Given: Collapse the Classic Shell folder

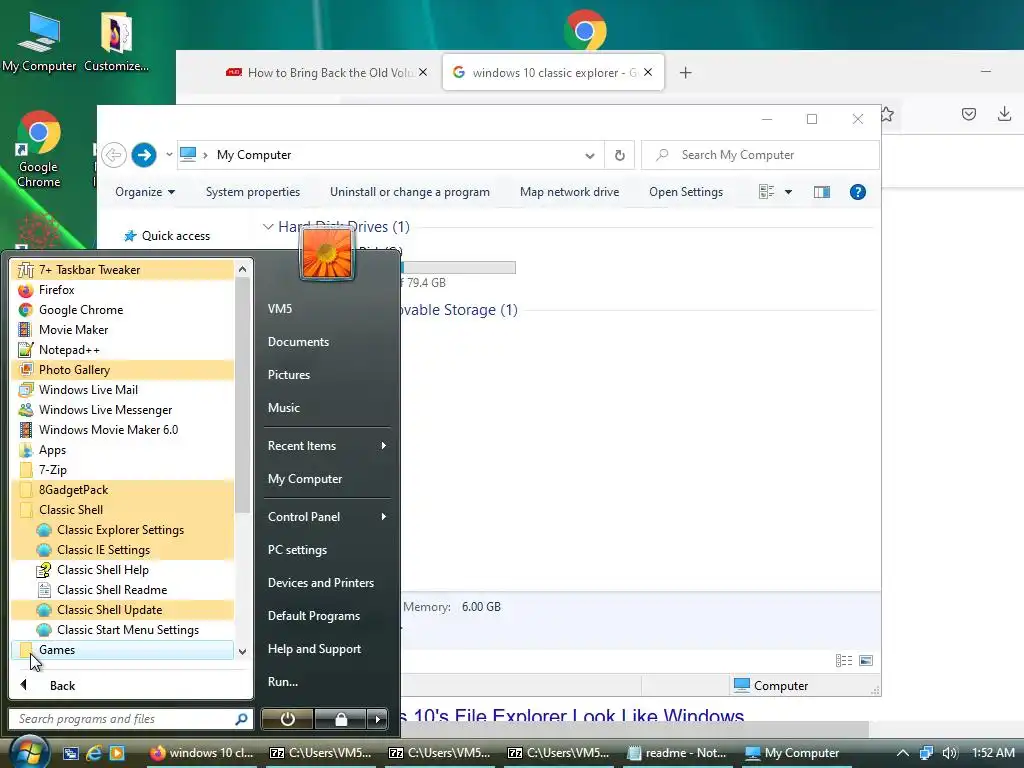Looking at the screenshot, I should tap(122, 510).
